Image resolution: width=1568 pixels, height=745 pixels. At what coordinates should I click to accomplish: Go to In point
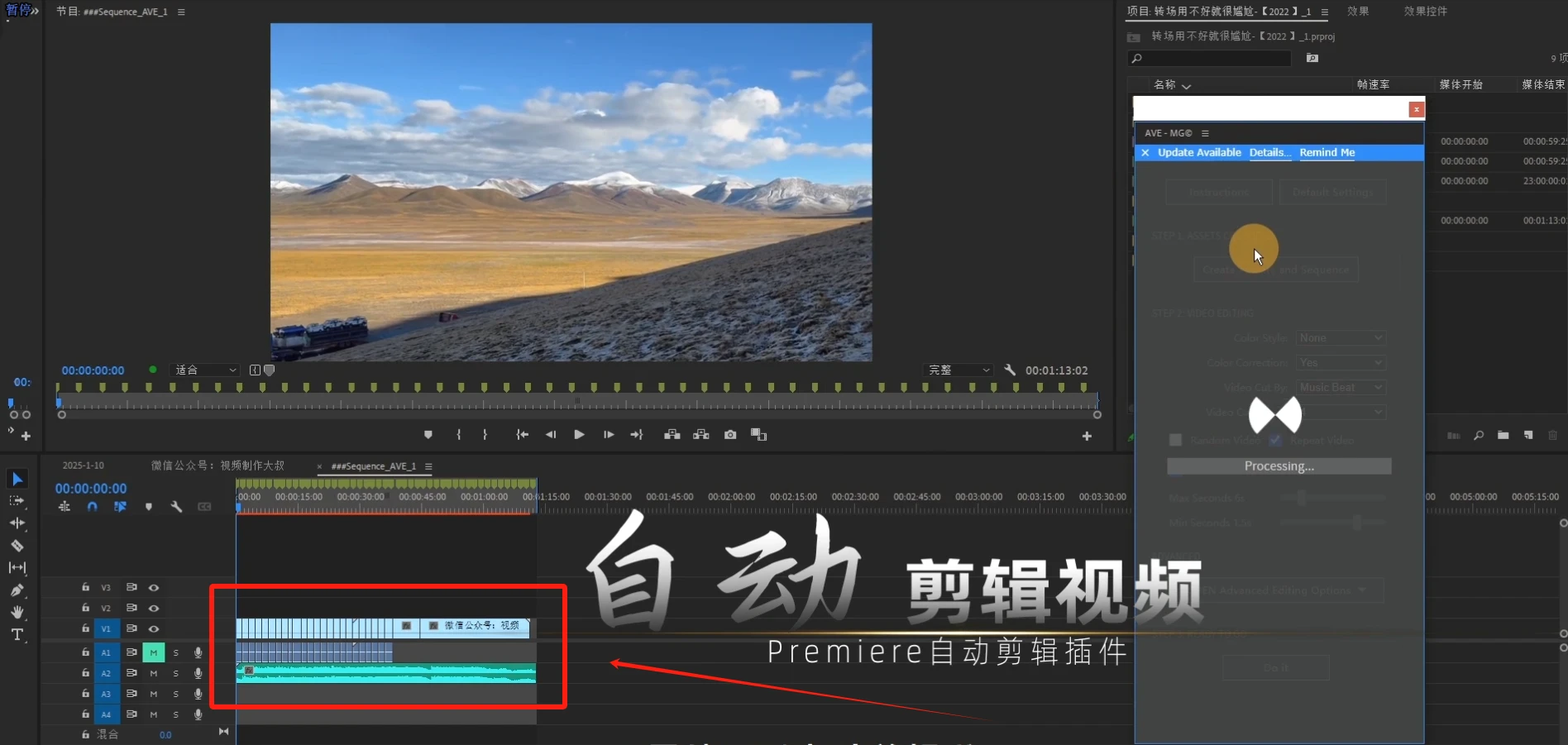[522, 435]
